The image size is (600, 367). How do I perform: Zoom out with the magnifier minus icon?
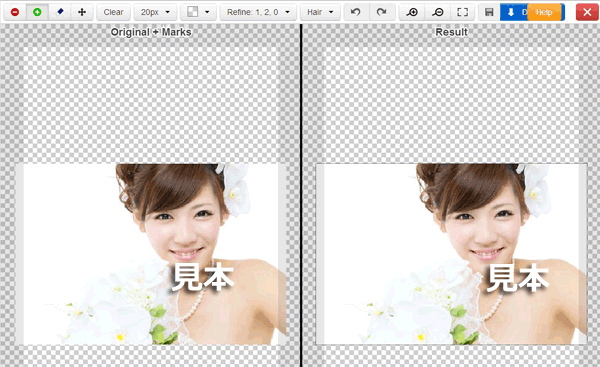[x=437, y=12]
